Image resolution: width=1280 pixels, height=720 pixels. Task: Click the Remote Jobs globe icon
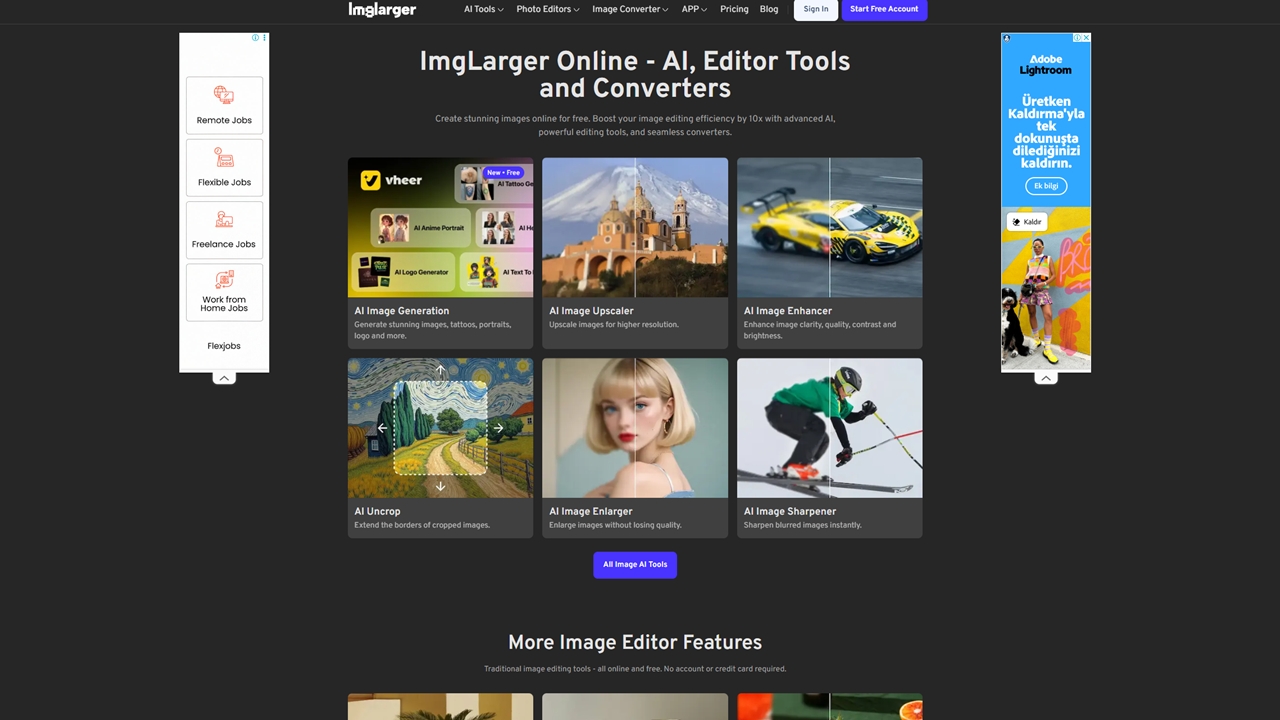[224, 96]
